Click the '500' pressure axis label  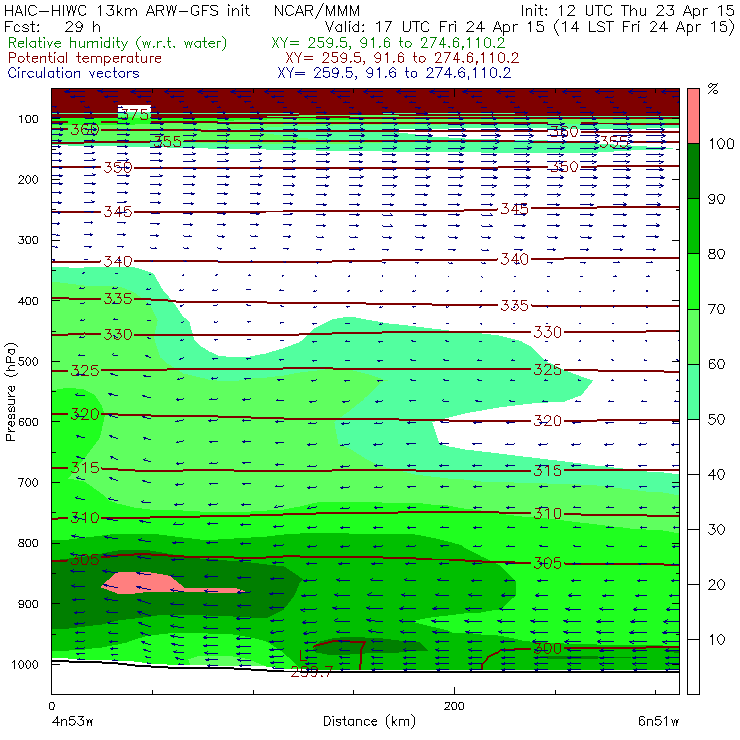click(28, 361)
